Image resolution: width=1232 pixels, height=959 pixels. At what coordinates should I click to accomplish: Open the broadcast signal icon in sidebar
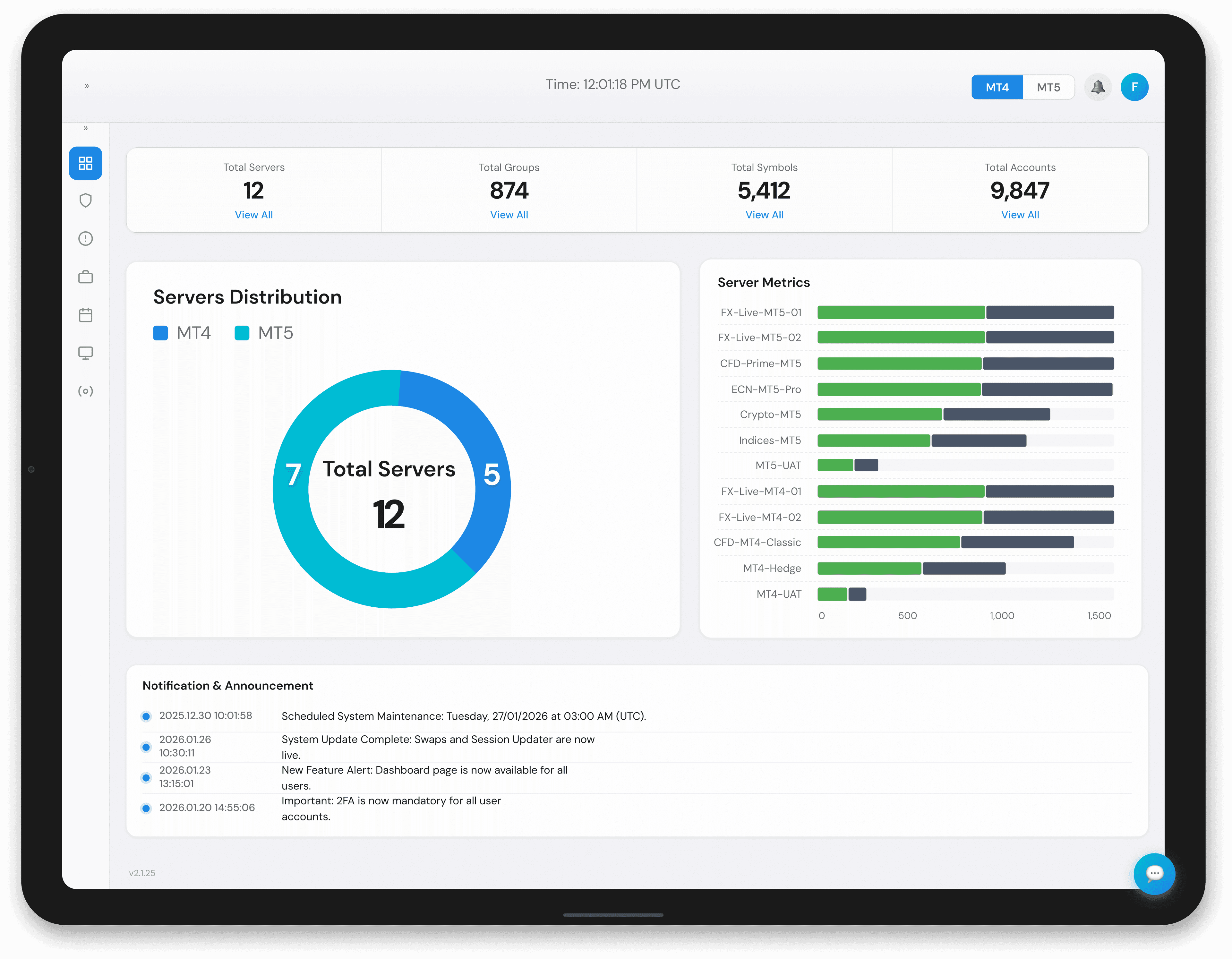[85, 391]
